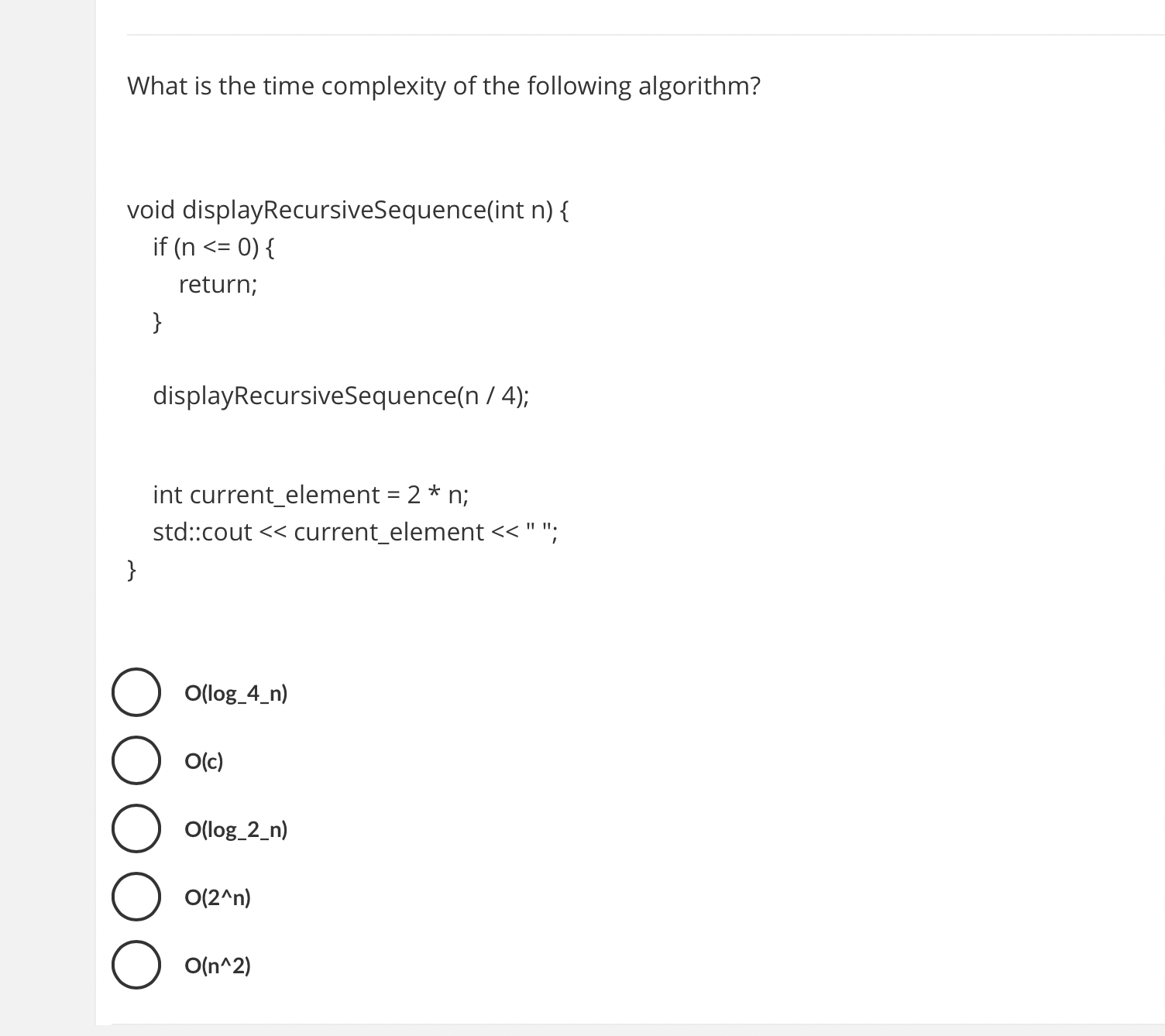Select the O(c) answer option

point(136,761)
